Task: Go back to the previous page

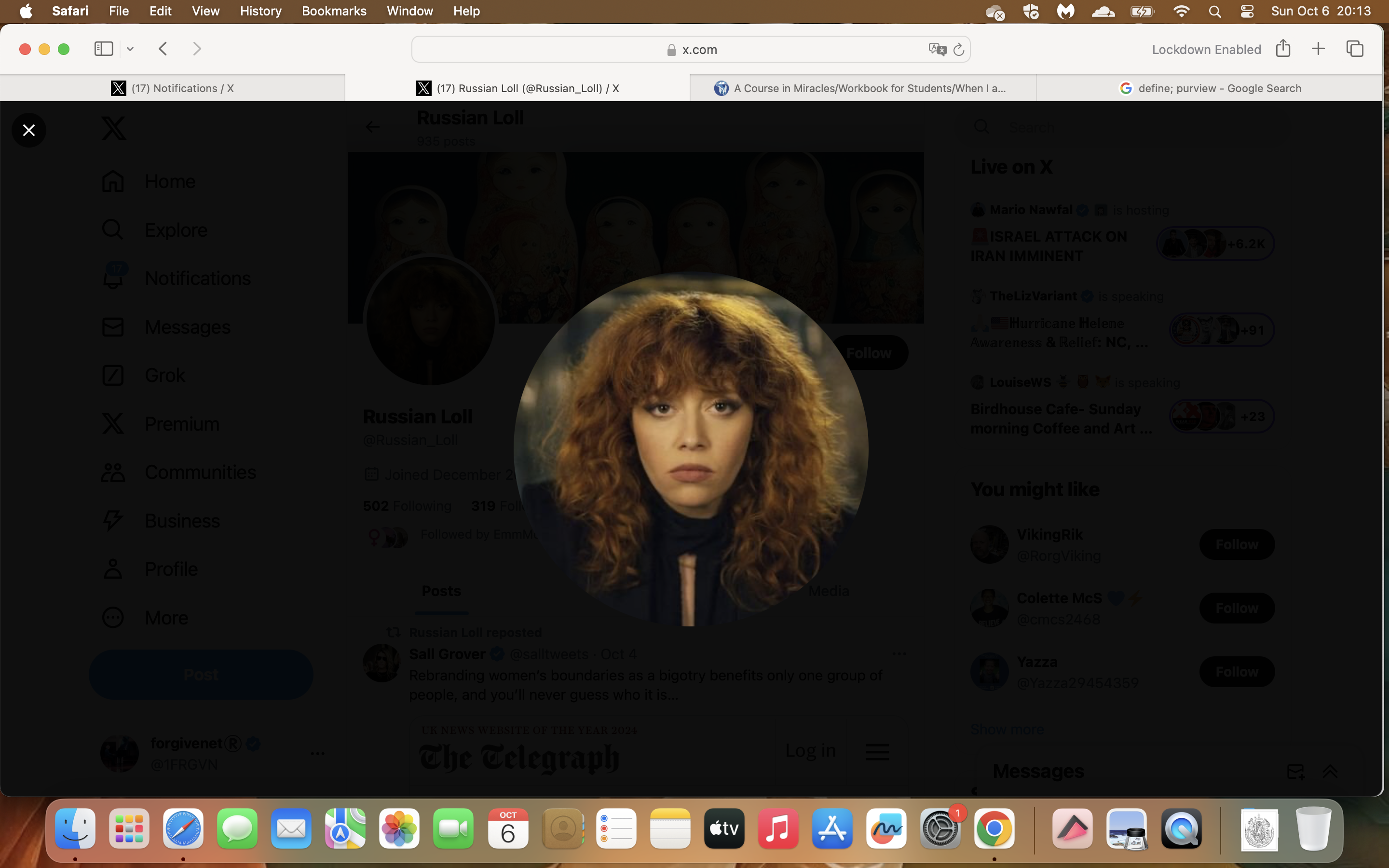Action: (163, 49)
